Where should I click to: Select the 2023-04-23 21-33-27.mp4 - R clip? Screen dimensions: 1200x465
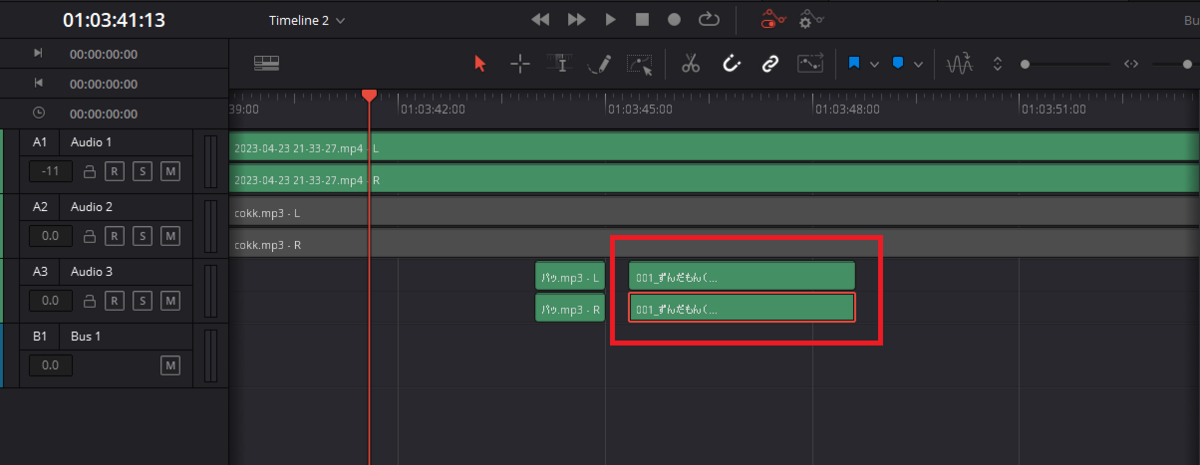pyautogui.click(x=714, y=180)
